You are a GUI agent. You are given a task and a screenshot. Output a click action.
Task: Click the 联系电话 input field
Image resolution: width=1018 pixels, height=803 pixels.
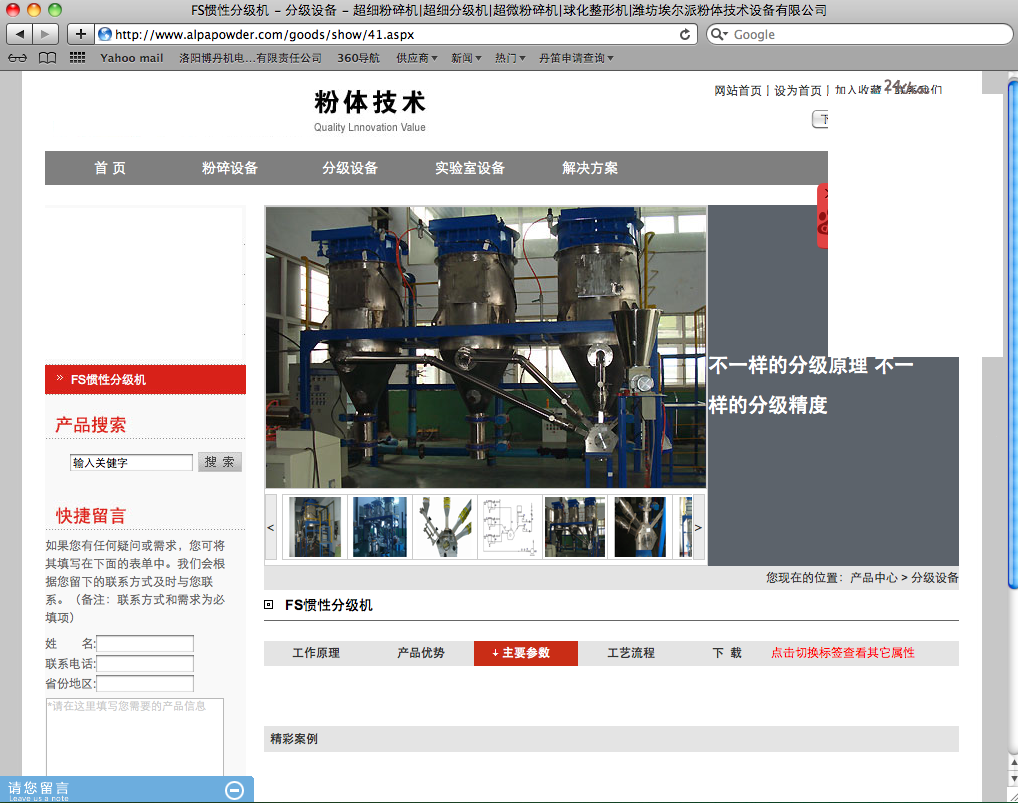145,664
